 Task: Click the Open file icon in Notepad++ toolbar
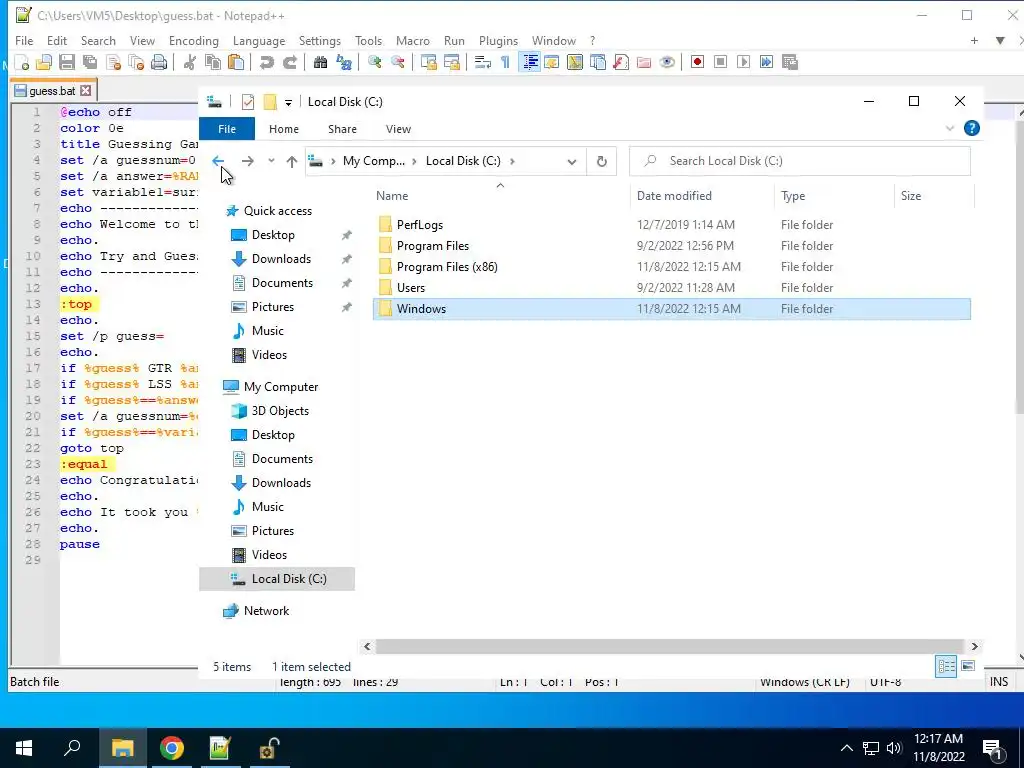(44, 62)
